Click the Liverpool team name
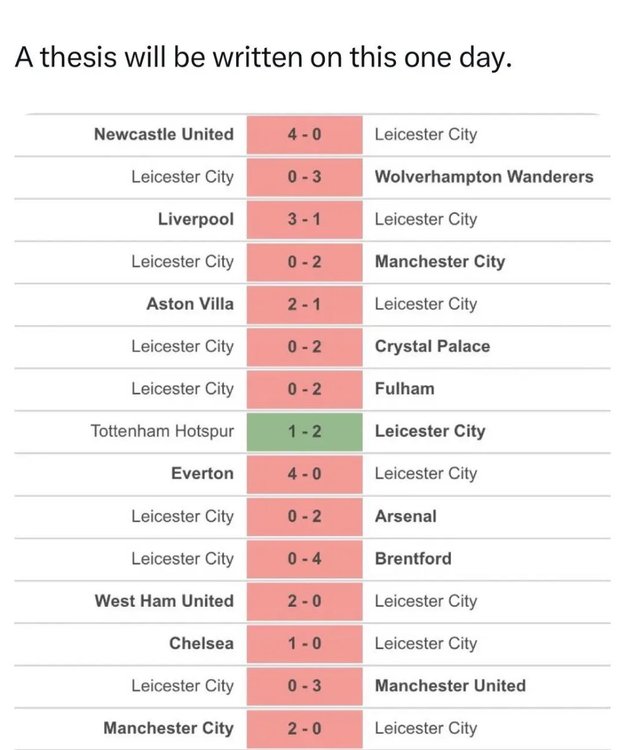The image size is (625, 750). 196,219
